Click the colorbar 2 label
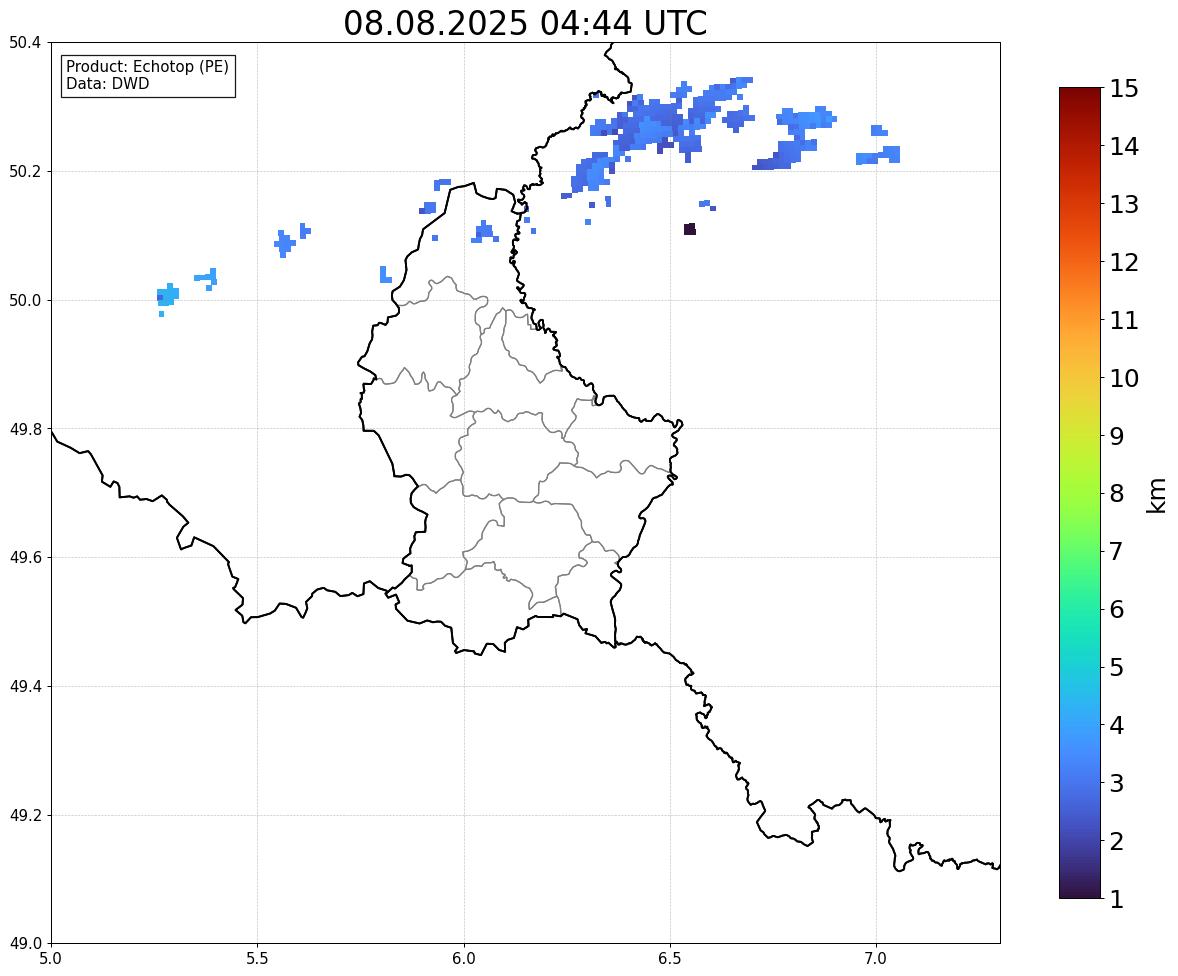Screen dimensions: 1178x976 click(1117, 841)
